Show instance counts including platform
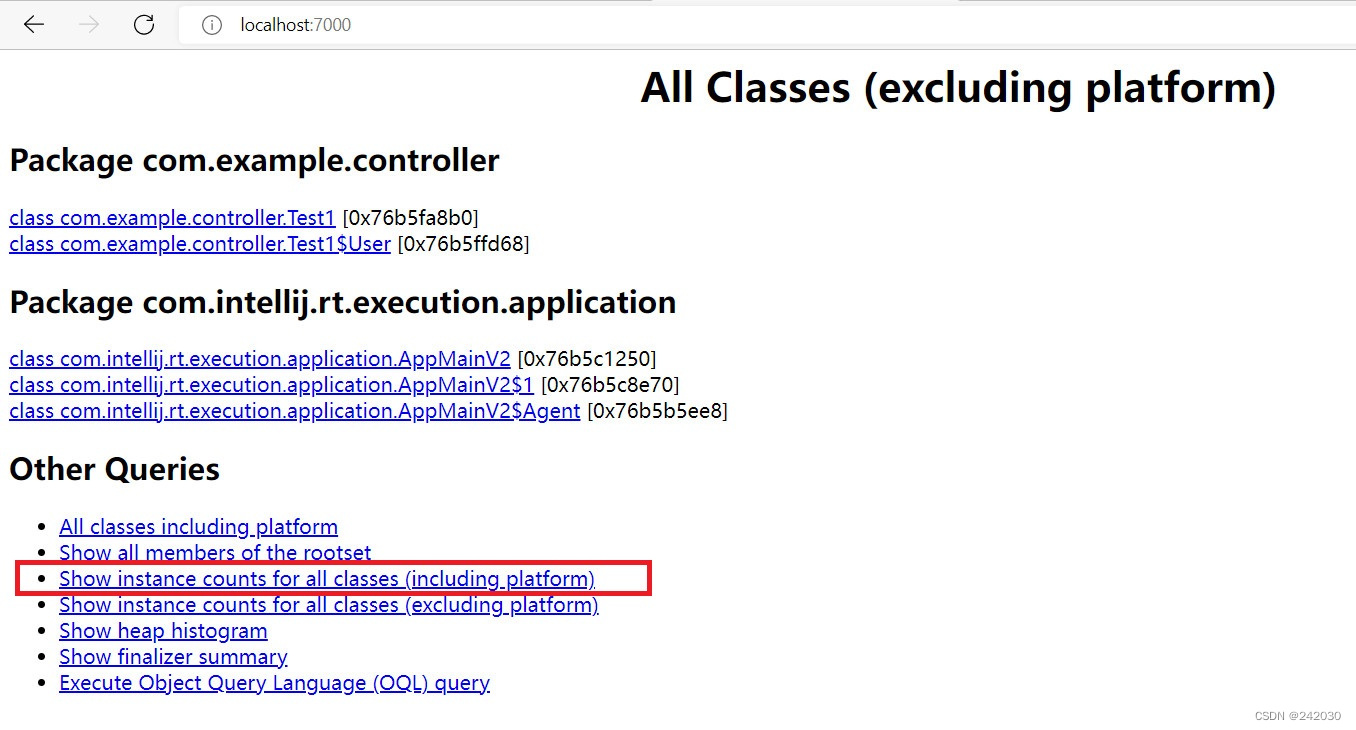This screenshot has height=730, width=1356. pyautogui.click(x=327, y=579)
